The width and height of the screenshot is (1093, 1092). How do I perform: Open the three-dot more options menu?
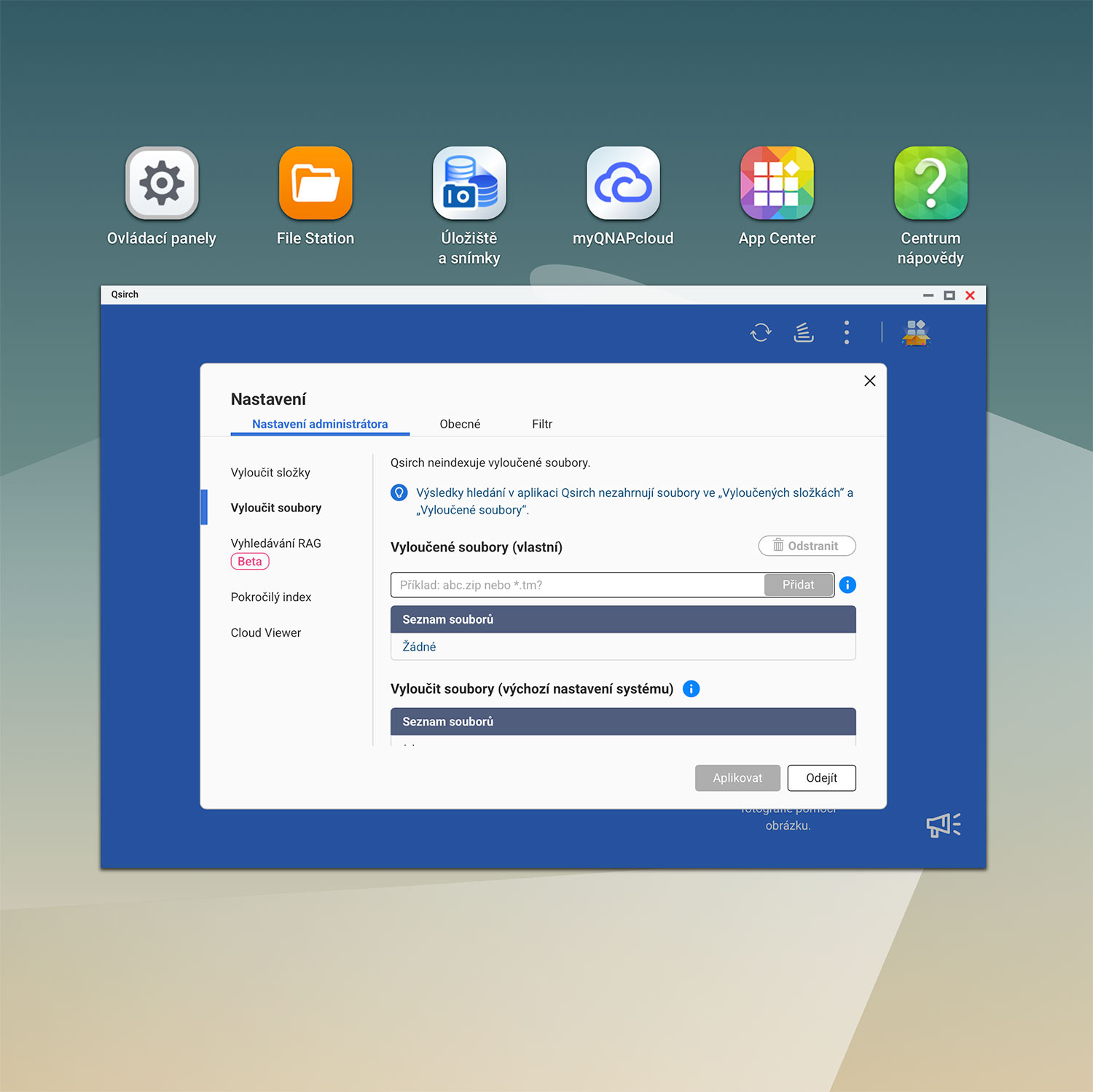pos(846,332)
